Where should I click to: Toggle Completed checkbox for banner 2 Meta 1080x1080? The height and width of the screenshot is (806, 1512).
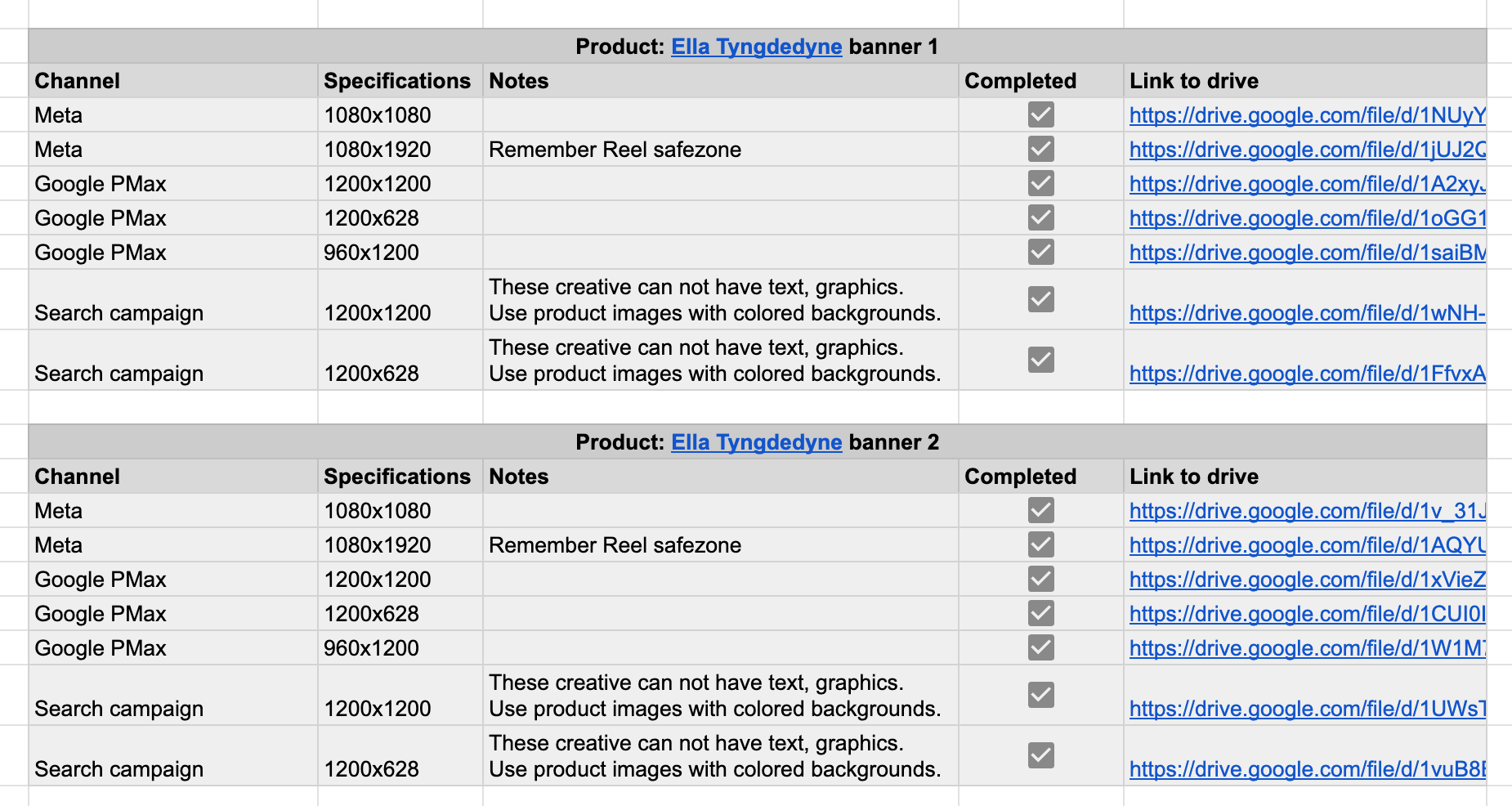[x=1040, y=510]
